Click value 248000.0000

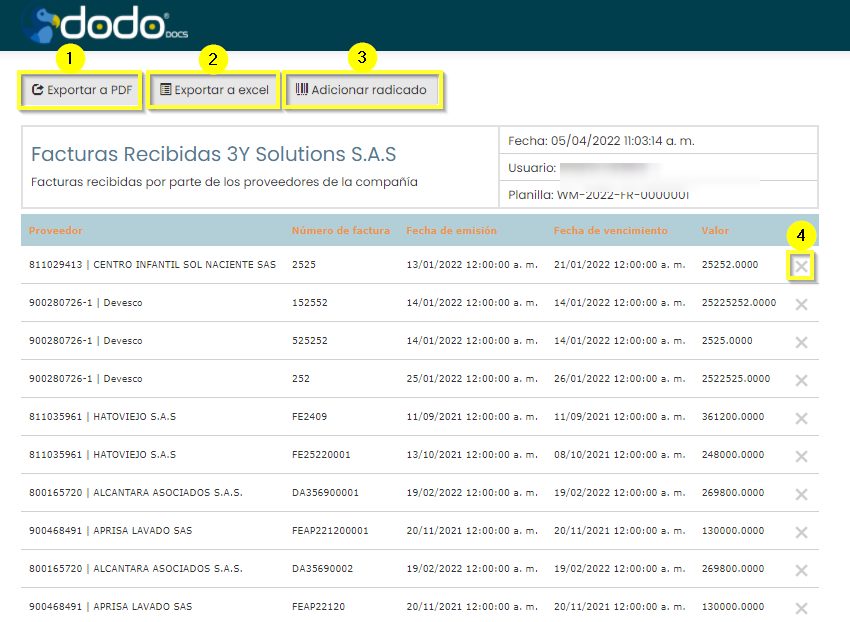733,454
